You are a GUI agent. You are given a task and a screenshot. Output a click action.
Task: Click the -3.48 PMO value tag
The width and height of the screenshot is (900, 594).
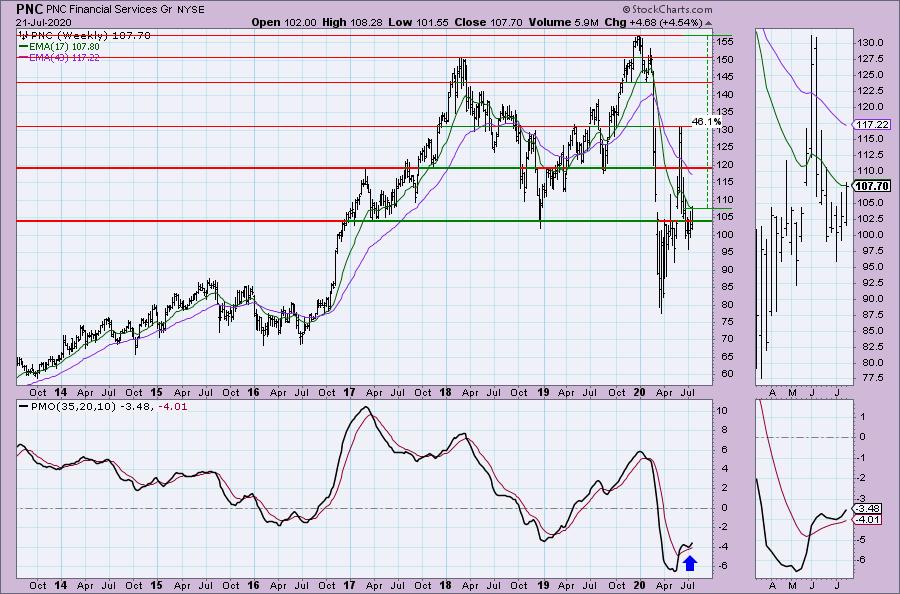pyautogui.click(x=867, y=508)
